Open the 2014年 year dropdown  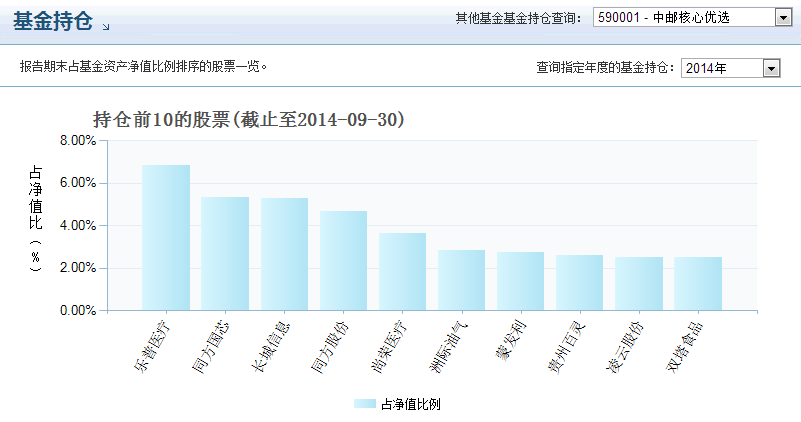tap(730, 68)
